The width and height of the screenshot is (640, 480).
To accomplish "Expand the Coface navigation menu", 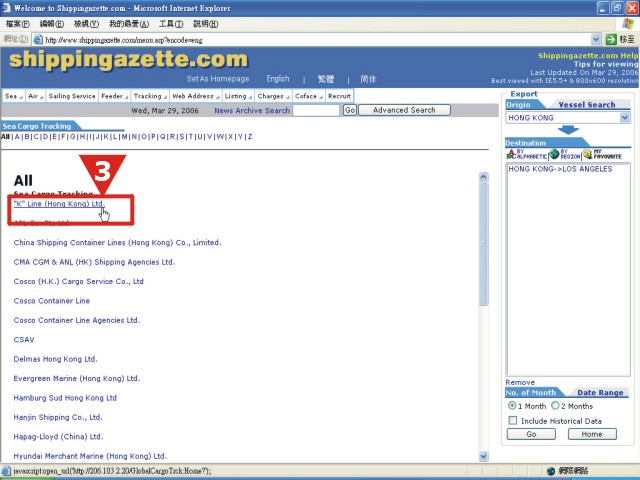I will click(x=308, y=96).
